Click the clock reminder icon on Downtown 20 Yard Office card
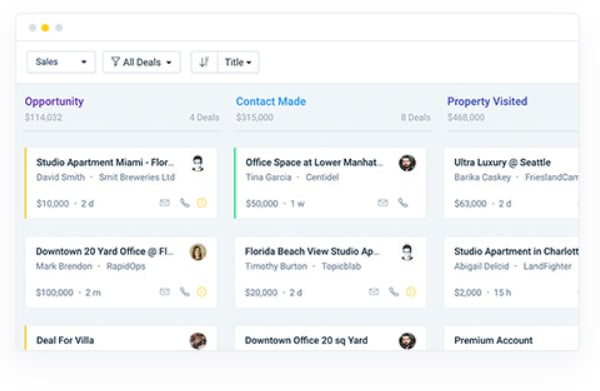 coord(202,292)
